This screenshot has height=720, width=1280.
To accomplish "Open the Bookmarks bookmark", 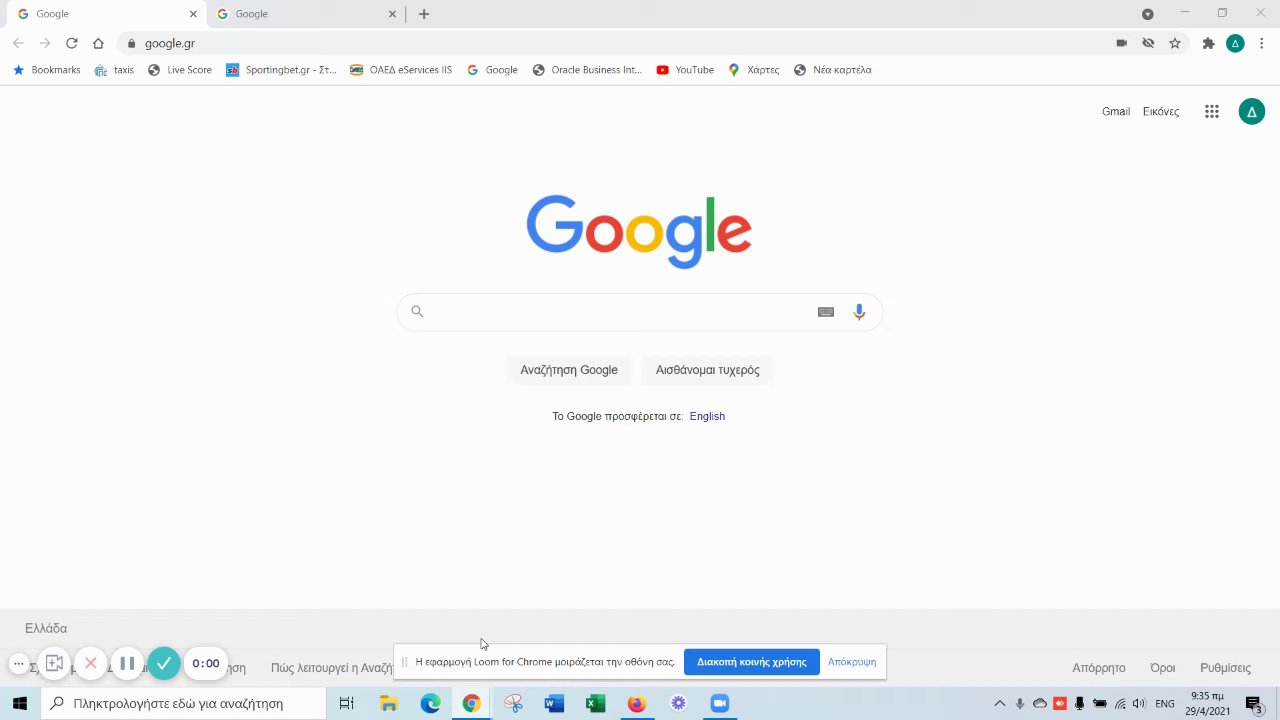I will click(x=46, y=70).
